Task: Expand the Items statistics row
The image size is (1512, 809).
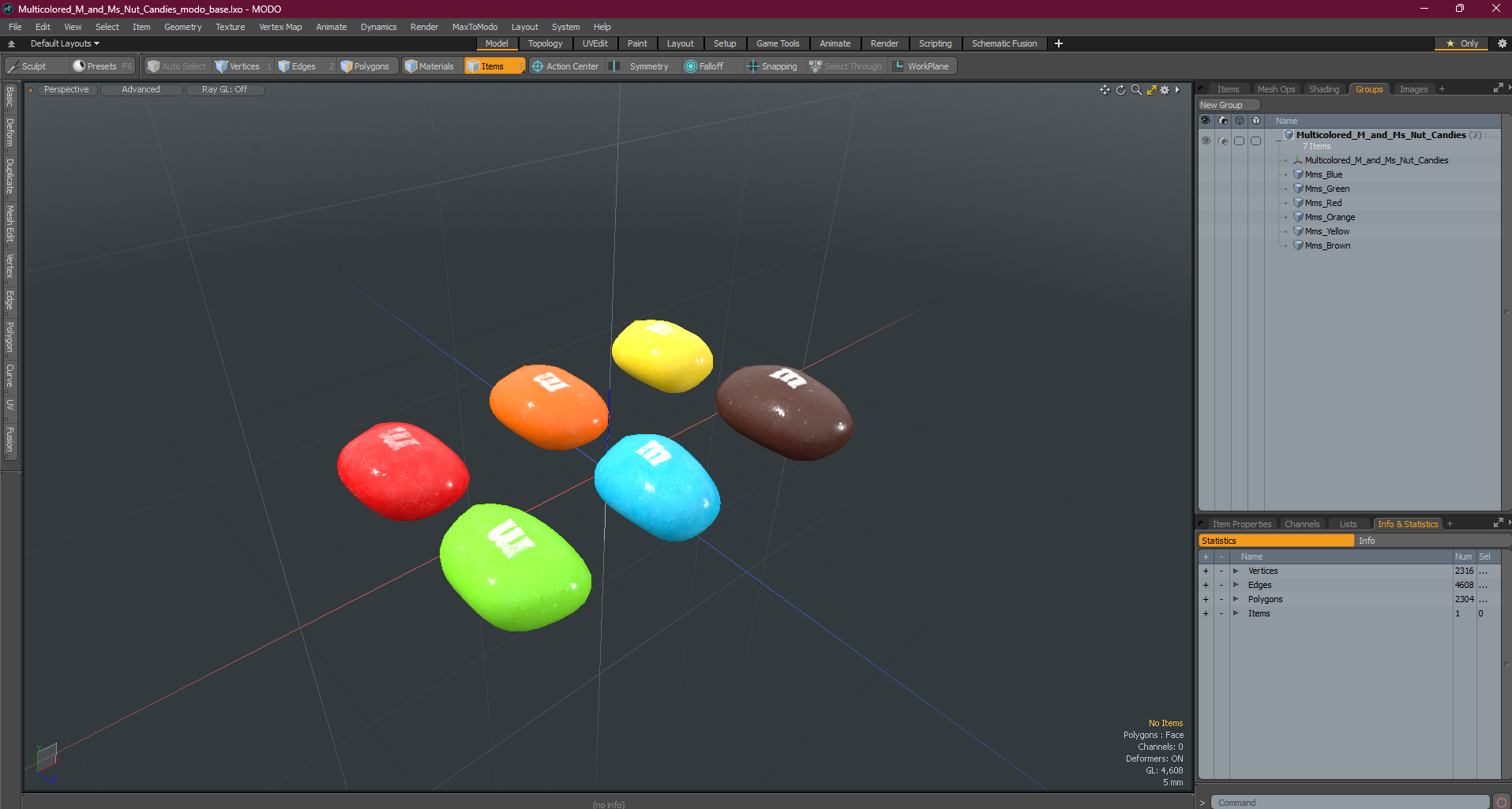Action: 1236,613
